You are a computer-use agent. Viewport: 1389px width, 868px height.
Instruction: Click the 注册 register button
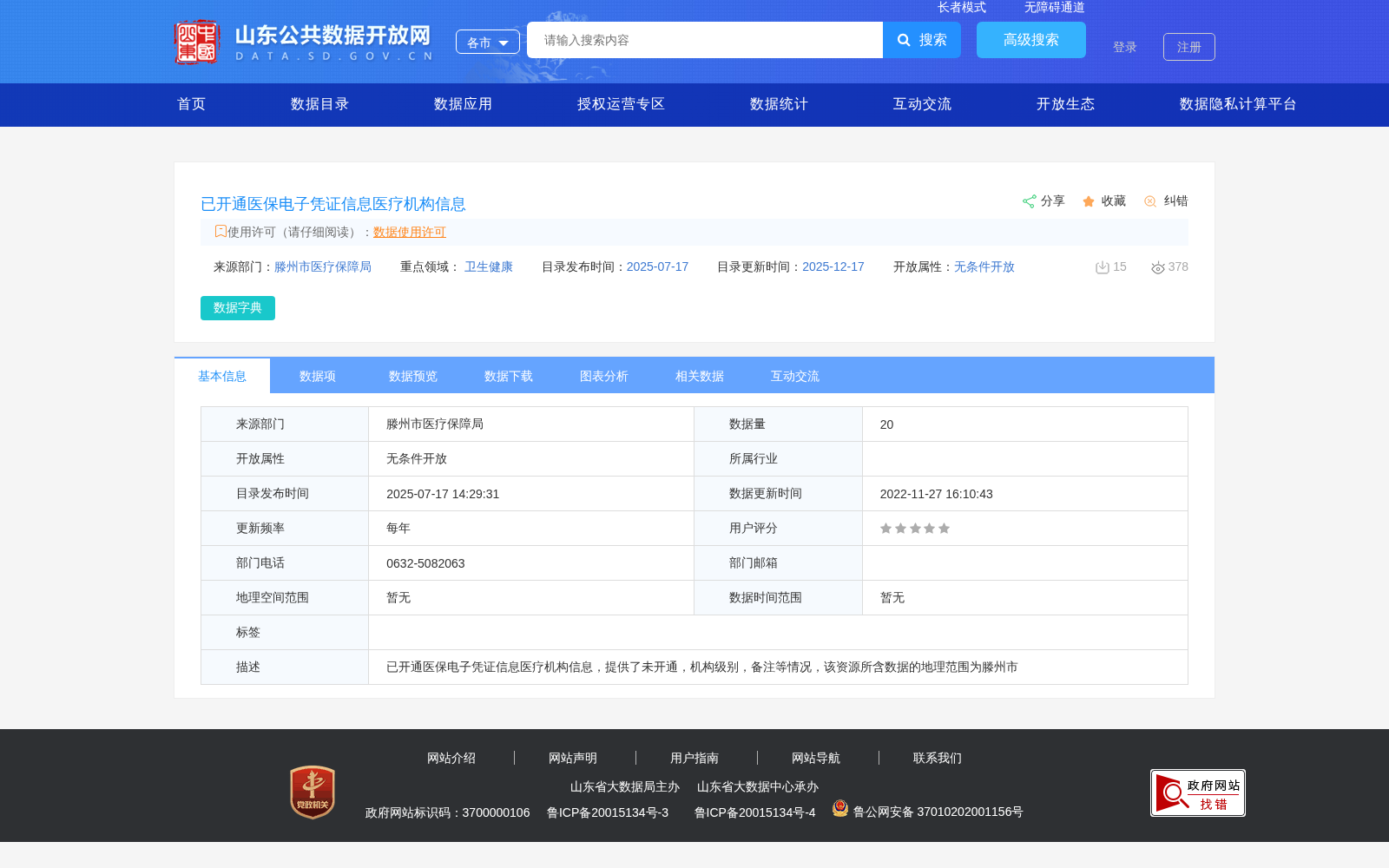coord(1189,47)
